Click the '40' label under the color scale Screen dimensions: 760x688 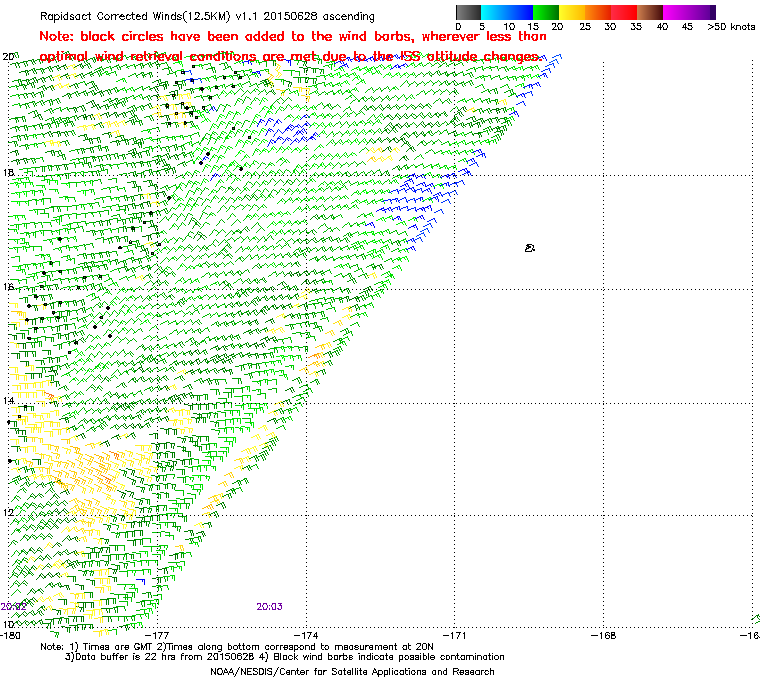[x=662, y=27]
